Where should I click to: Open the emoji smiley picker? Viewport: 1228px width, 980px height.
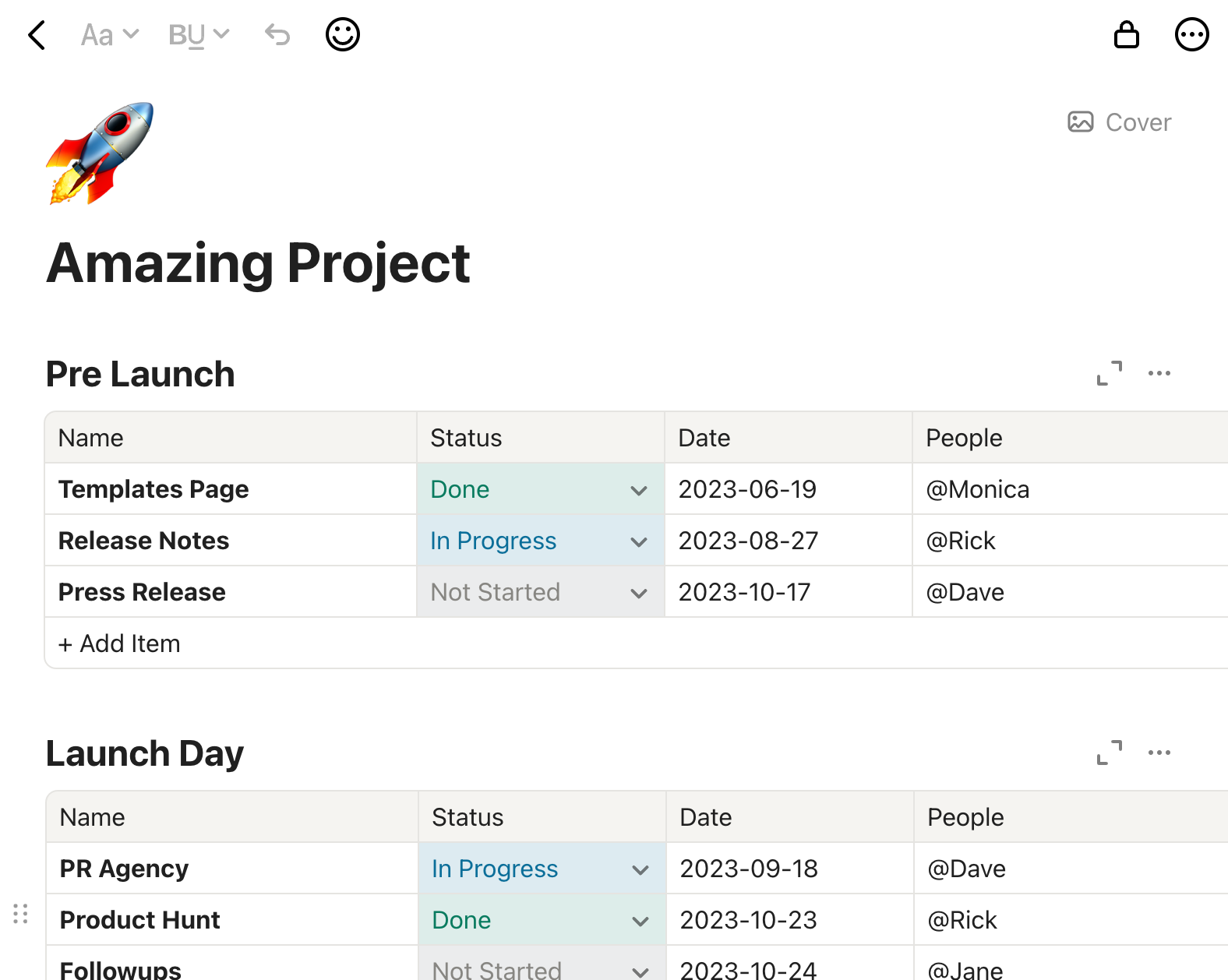pos(342,35)
